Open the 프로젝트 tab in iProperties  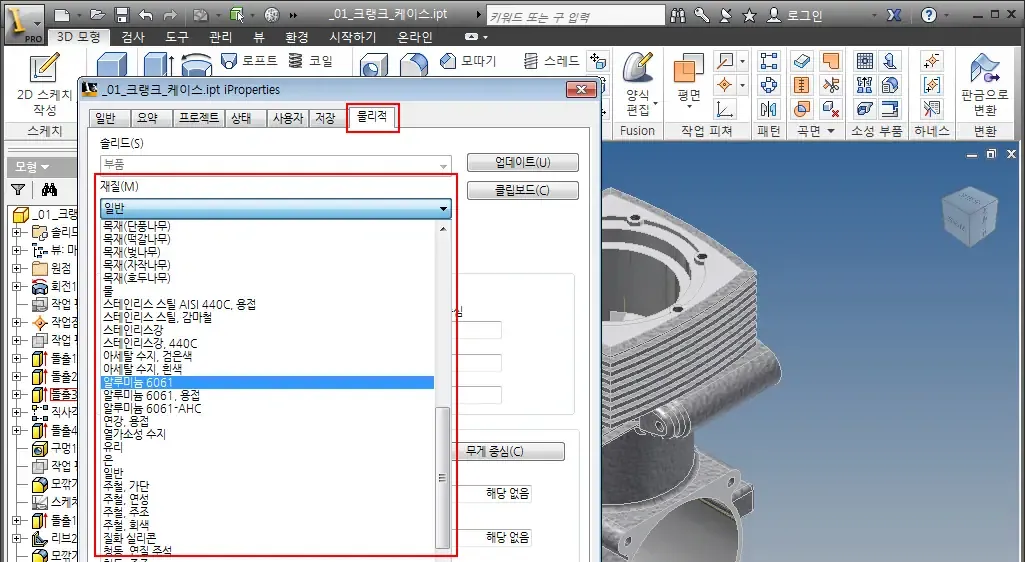coord(199,118)
